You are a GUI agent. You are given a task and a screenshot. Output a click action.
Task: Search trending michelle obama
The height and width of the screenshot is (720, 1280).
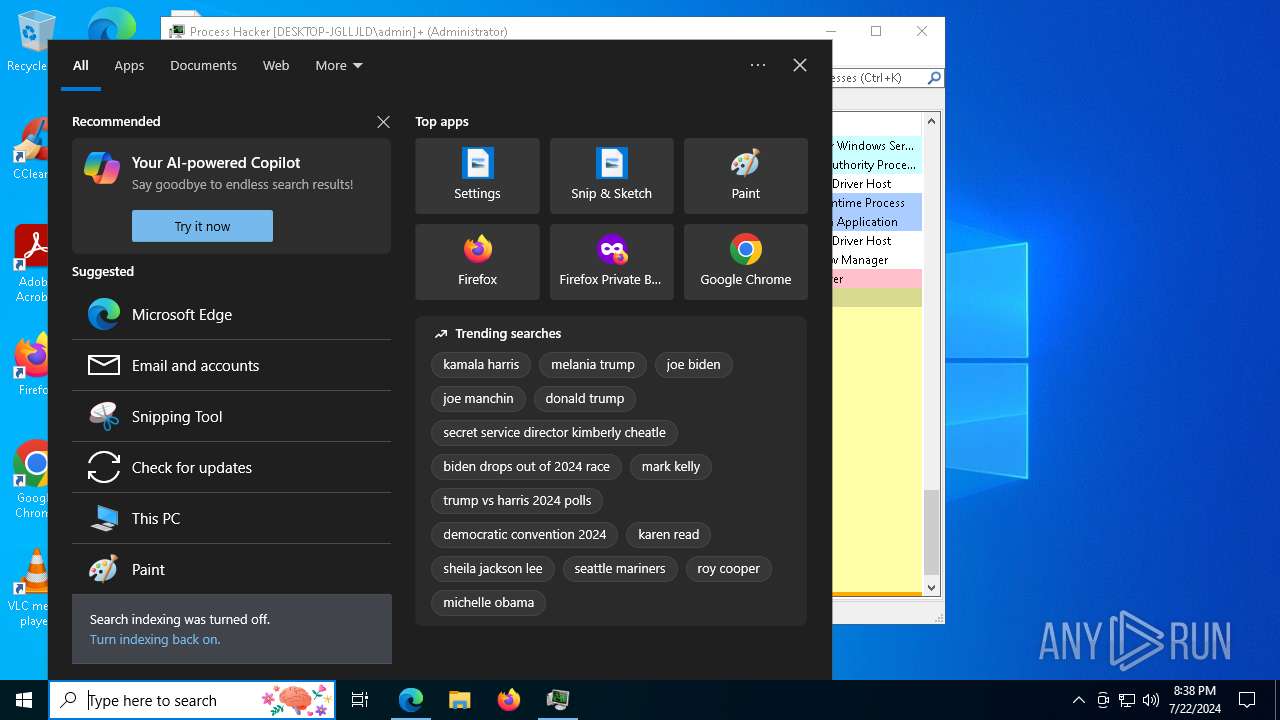(x=488, y=603)
